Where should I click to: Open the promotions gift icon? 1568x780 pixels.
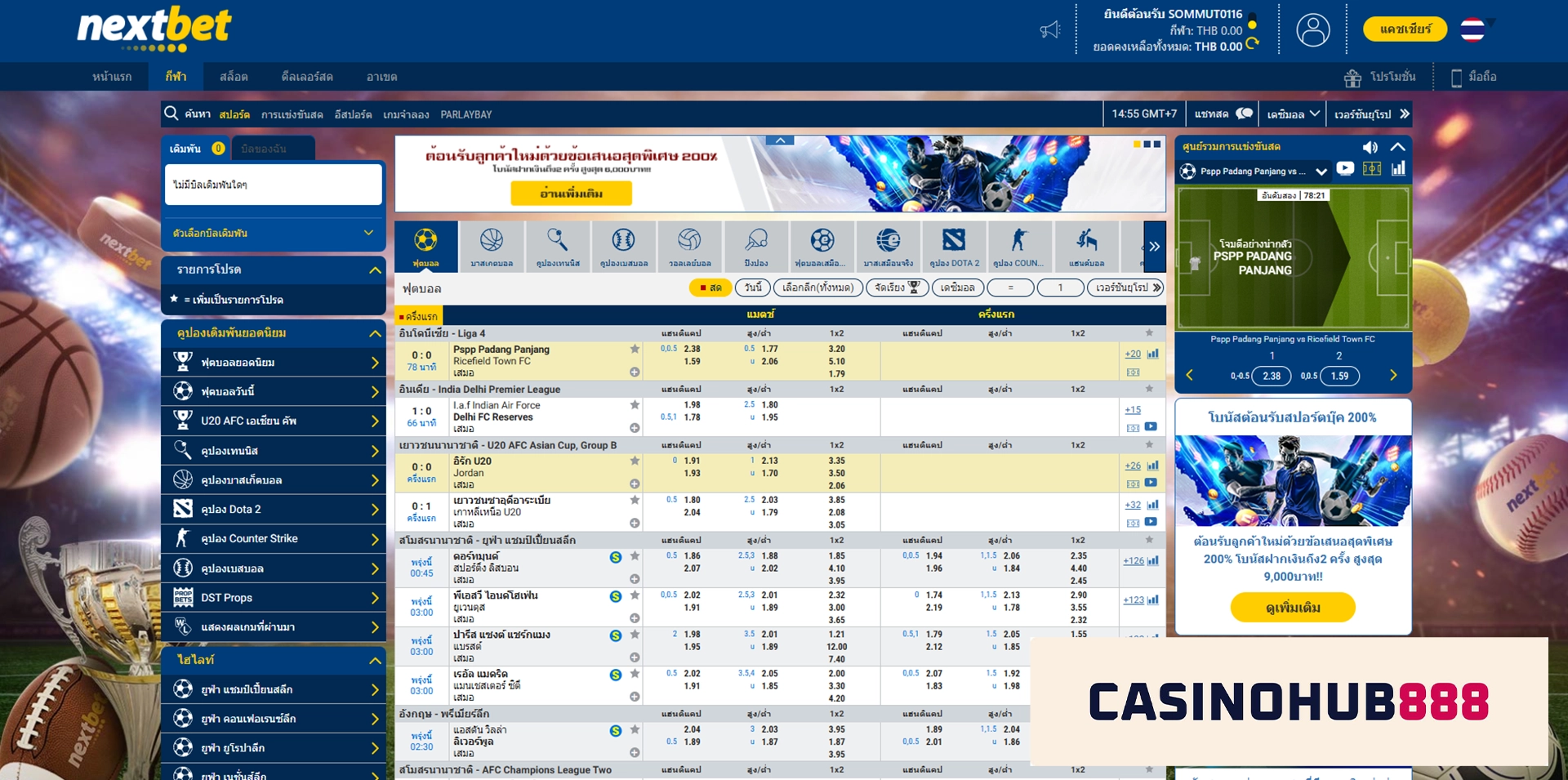[1353, 78]
